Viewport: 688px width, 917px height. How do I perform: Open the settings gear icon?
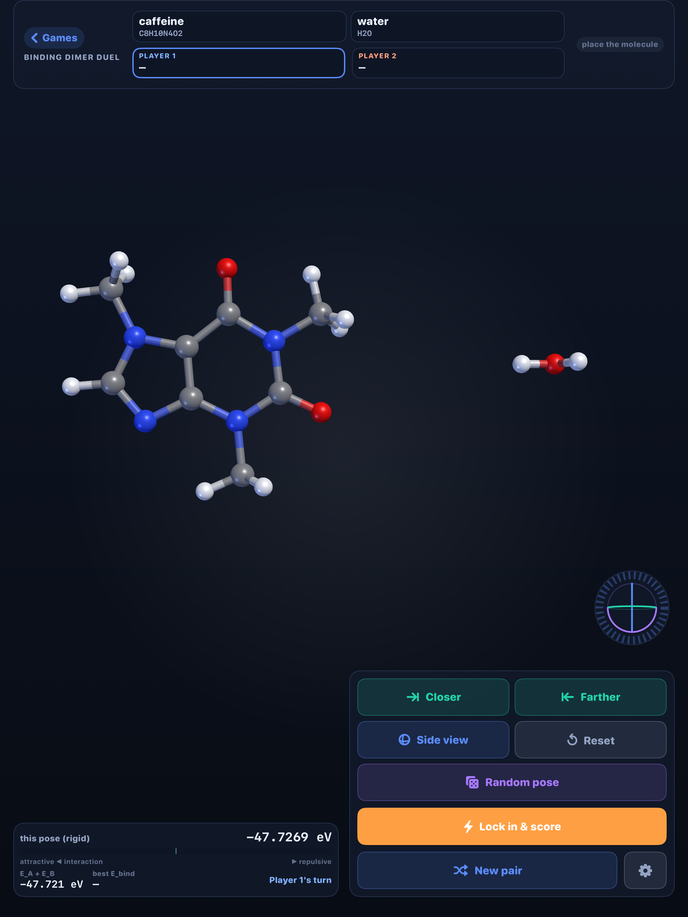[645, 870]
